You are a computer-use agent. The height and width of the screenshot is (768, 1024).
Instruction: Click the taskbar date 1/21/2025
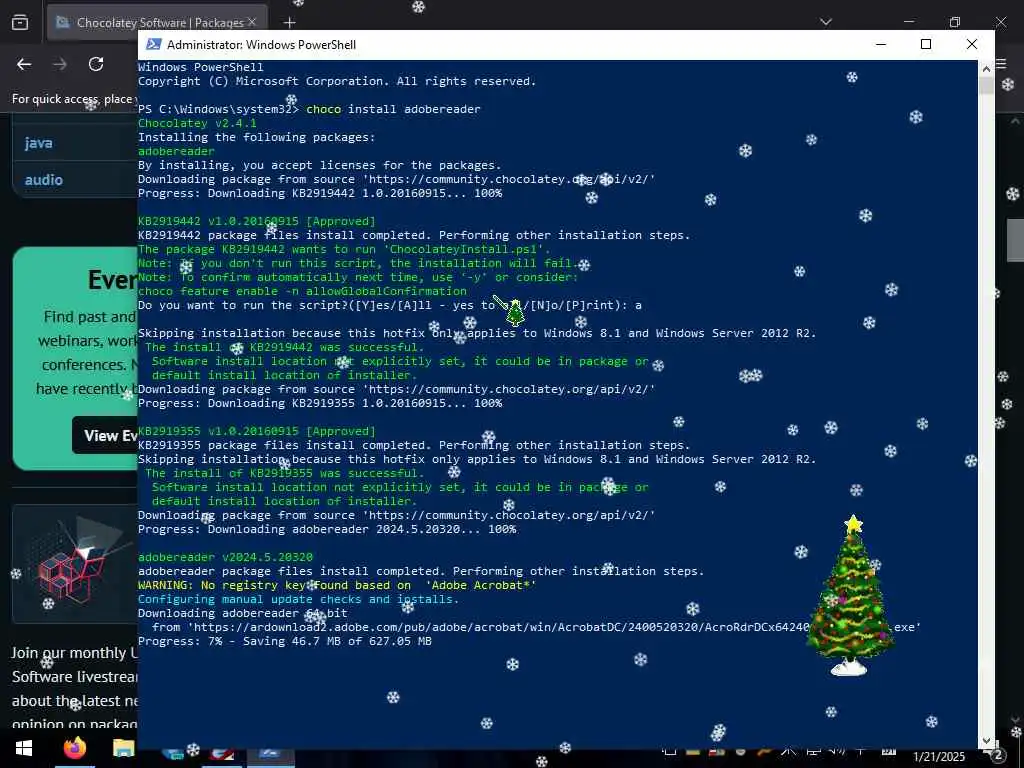pyautogui.click(x=938, y=757)
